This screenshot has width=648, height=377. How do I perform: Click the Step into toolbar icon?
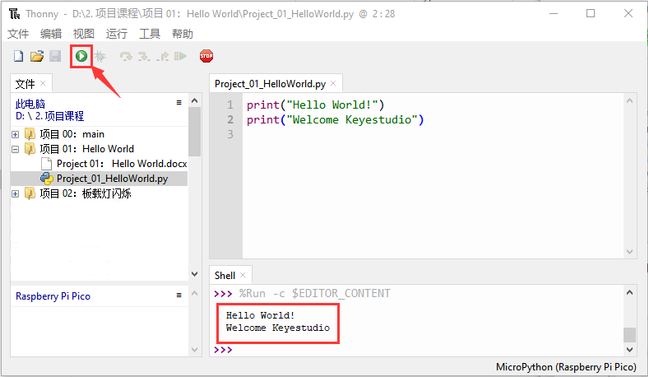point(144,56)
